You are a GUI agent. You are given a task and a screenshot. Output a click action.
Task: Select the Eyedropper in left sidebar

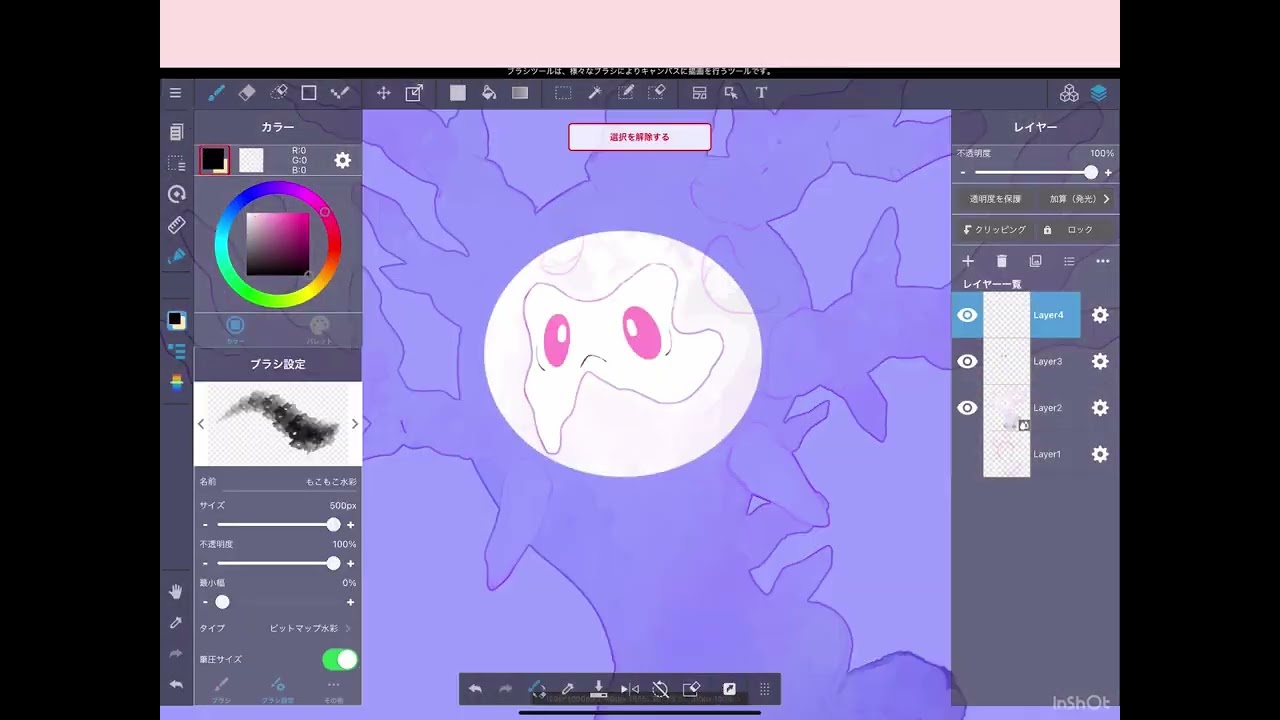176,623
